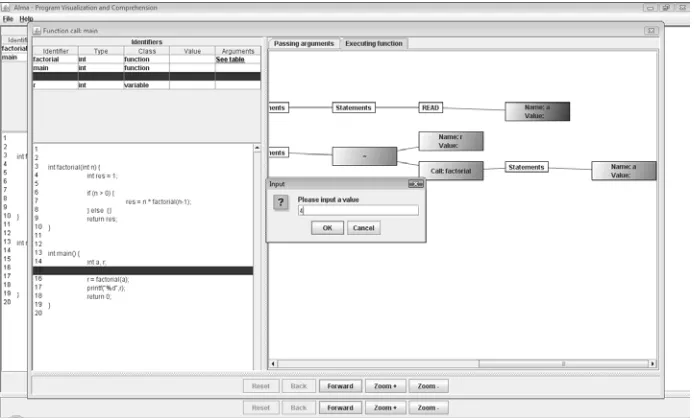The width and height of the screenshot is (694, 420).
Task: Click the Call: factorial node
Action: (x=451, y=171)
